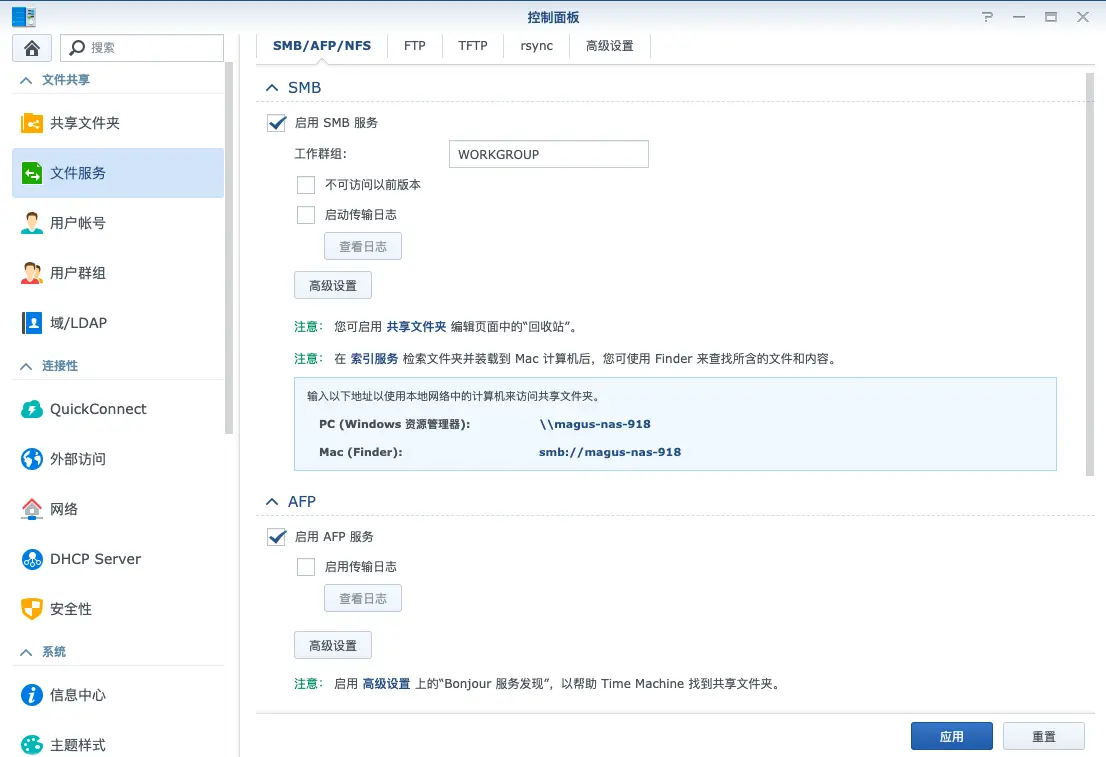The width and height of the screenshot is (1106, 757).
Task: Click AFP 查看日志 button
Action: click(x=363, y=598)
